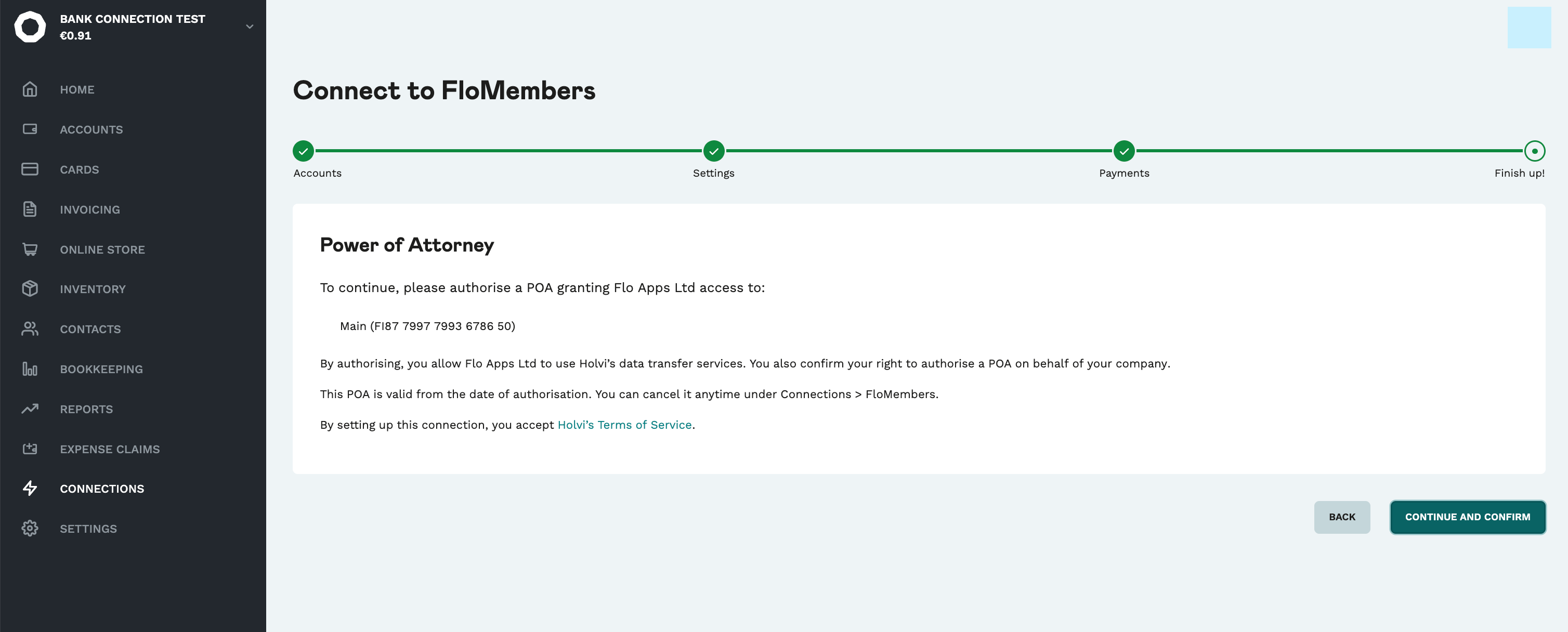This screenshot has height=632, width=1568.
Task: Open the Reports trend arrow icon
Action: 30,409
